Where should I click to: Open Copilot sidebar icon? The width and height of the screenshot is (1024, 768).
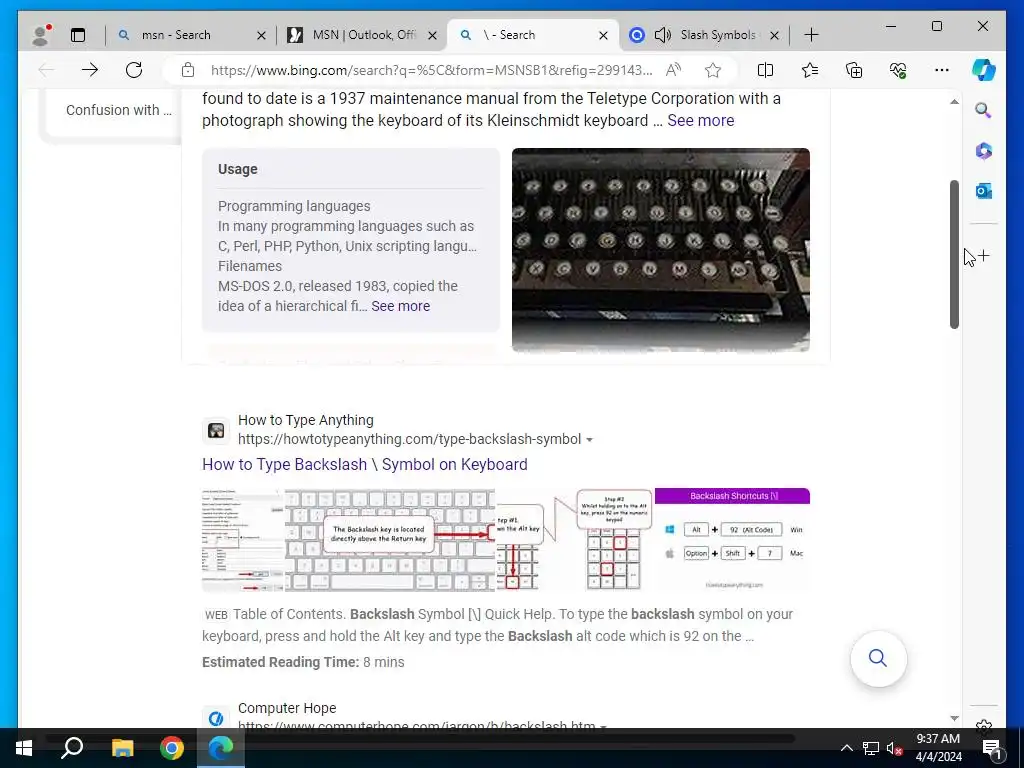[x=984, y=70]
